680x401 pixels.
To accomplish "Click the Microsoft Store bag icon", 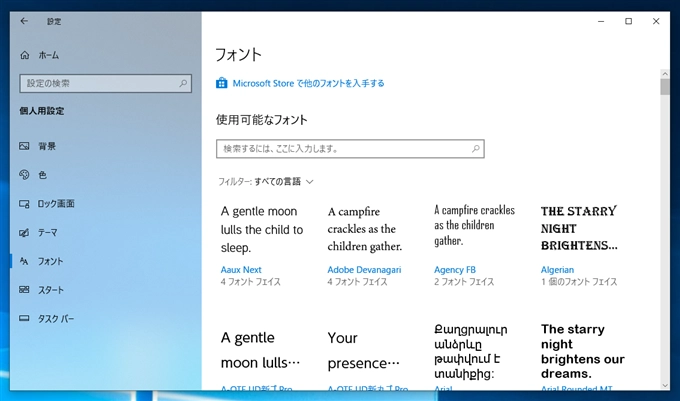I will 222,83.
